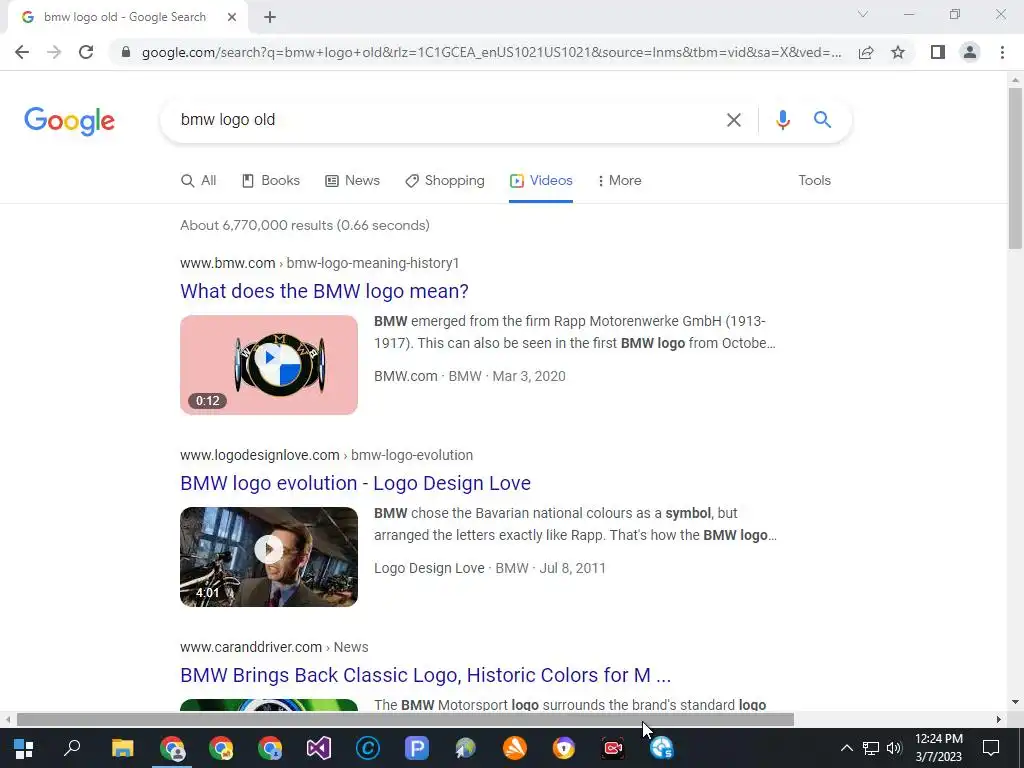The width and height of the screenshot is (1024, 768).
Task: Click the browser forward arrow
Action: [54, 52]
